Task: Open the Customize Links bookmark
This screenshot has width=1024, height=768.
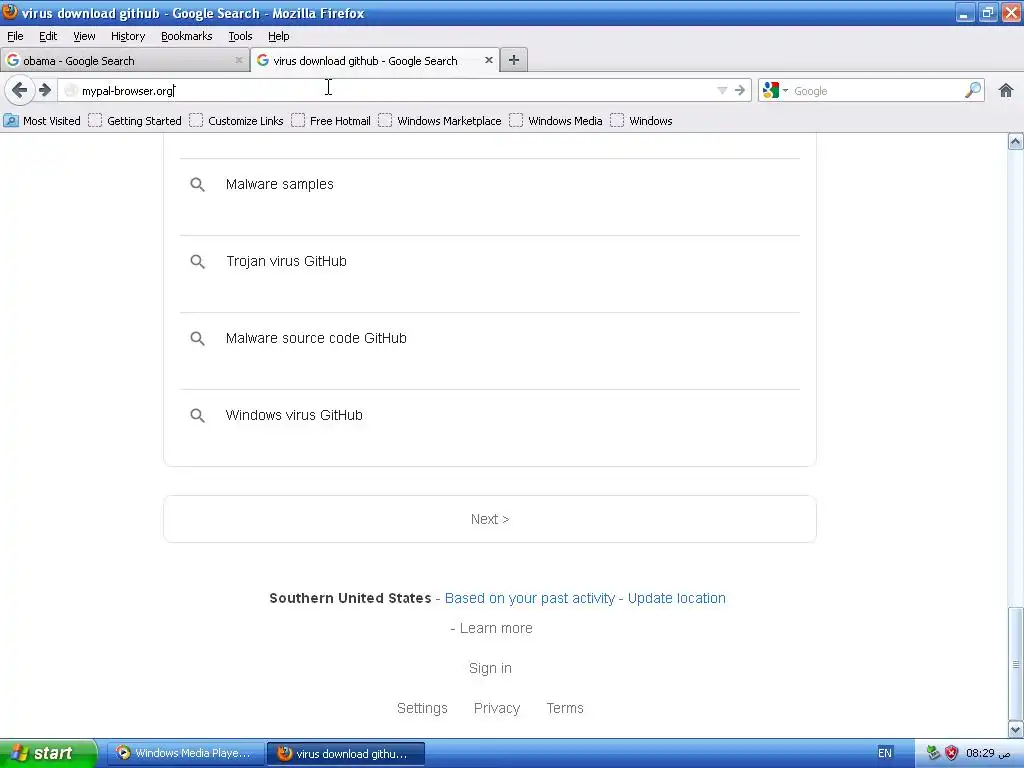Action: [236, 121]
